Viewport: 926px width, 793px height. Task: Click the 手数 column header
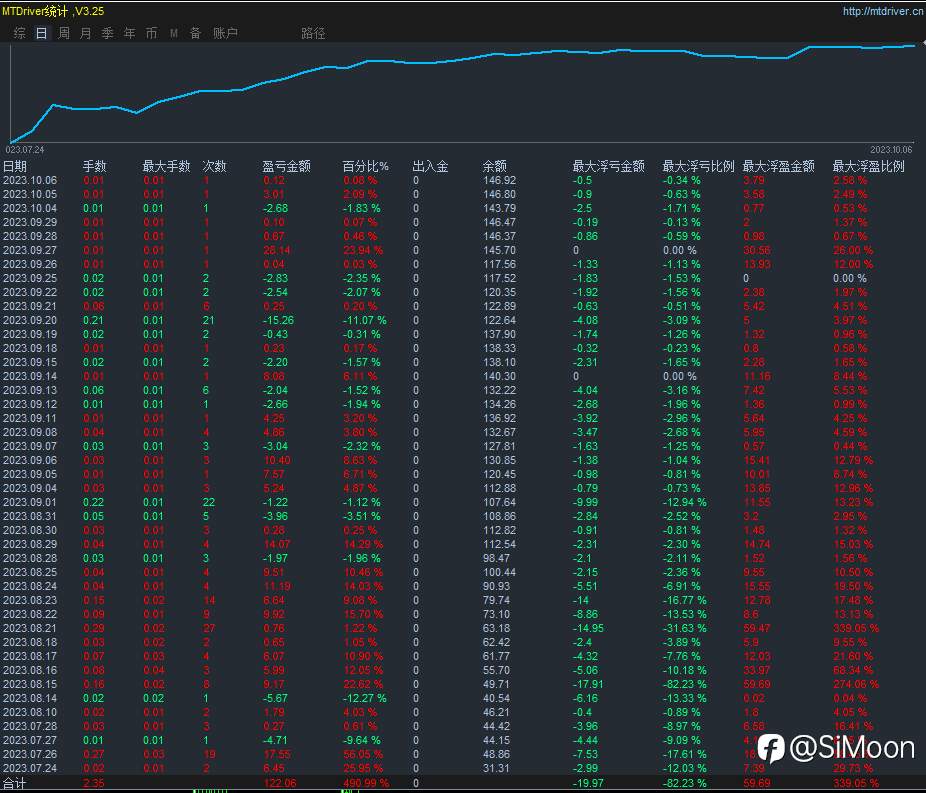[94, 167]
